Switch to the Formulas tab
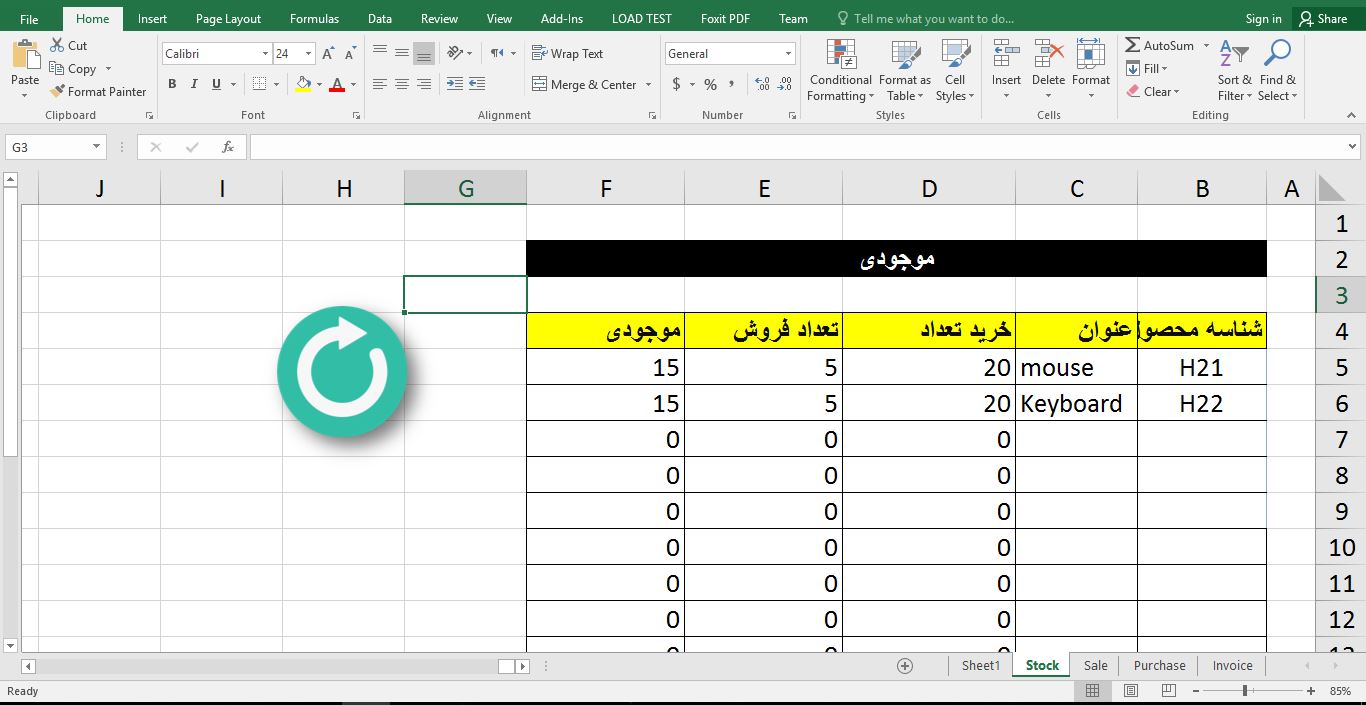The height and width of the screenshot is (705, 1366). click(x=314, y=19)
